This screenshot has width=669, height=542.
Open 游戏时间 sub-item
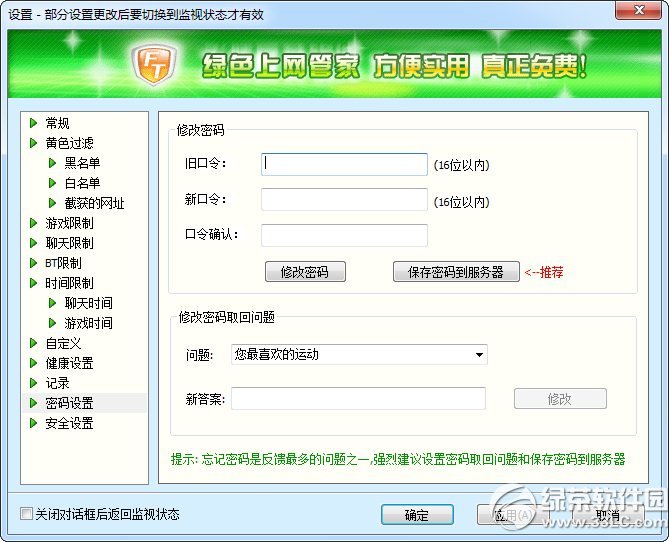(x=88, y=323)
